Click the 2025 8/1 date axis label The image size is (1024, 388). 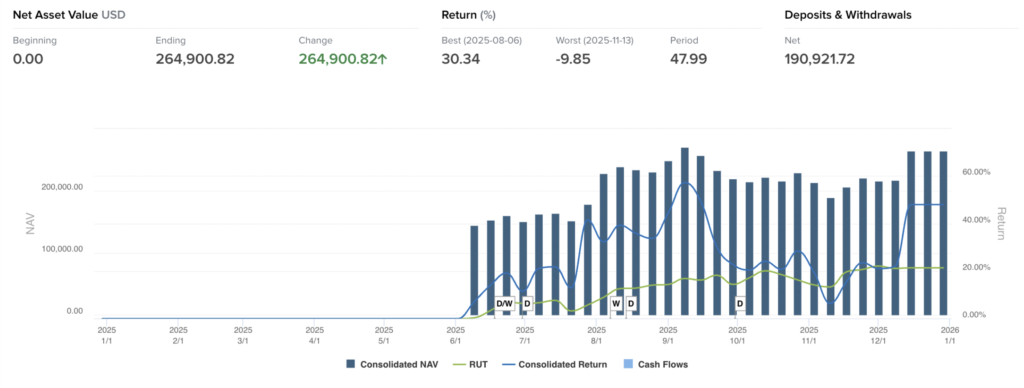tap(596, 336)
